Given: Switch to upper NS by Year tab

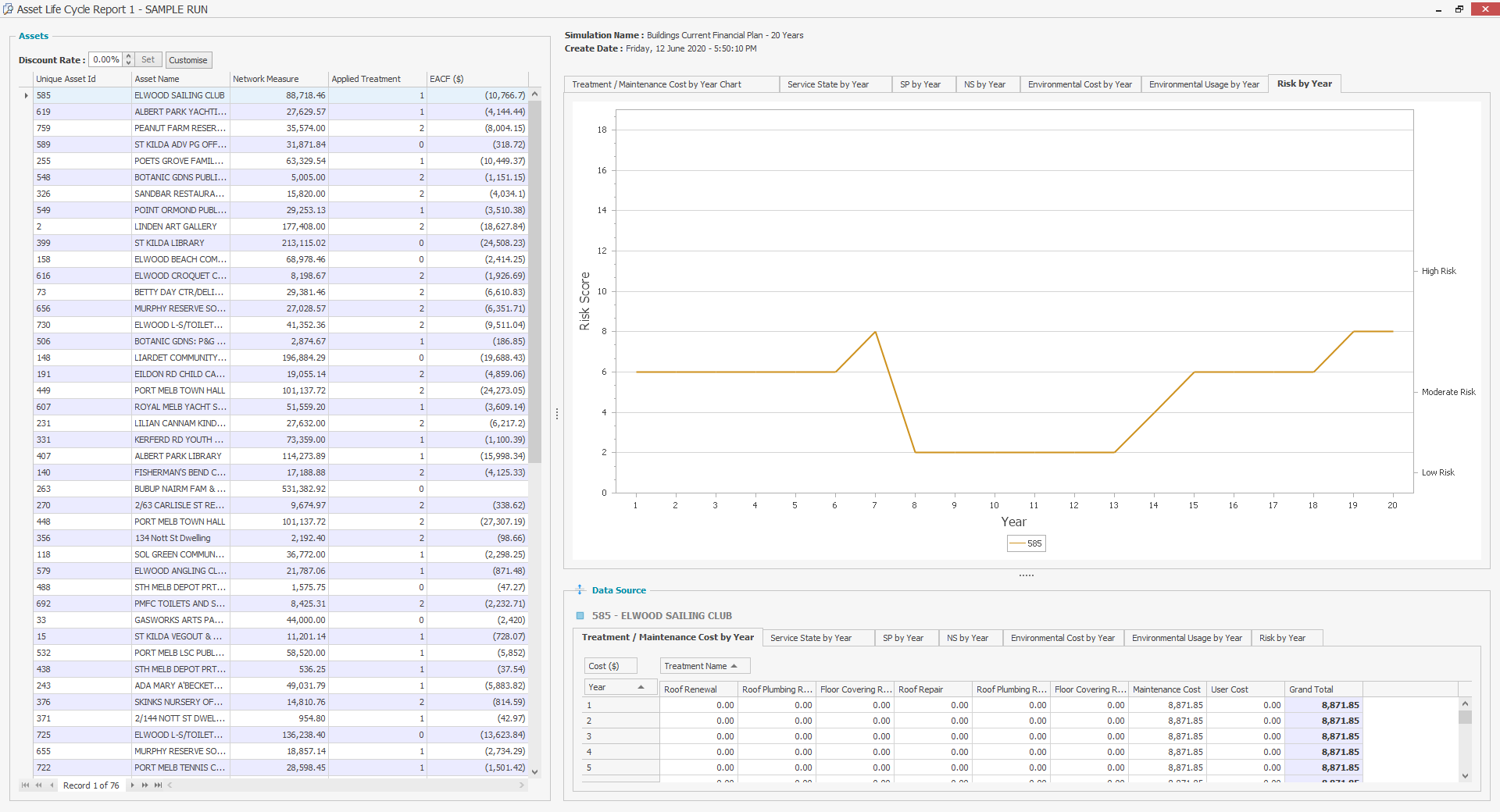Looking at the screenshot, I should coord(987,84).
